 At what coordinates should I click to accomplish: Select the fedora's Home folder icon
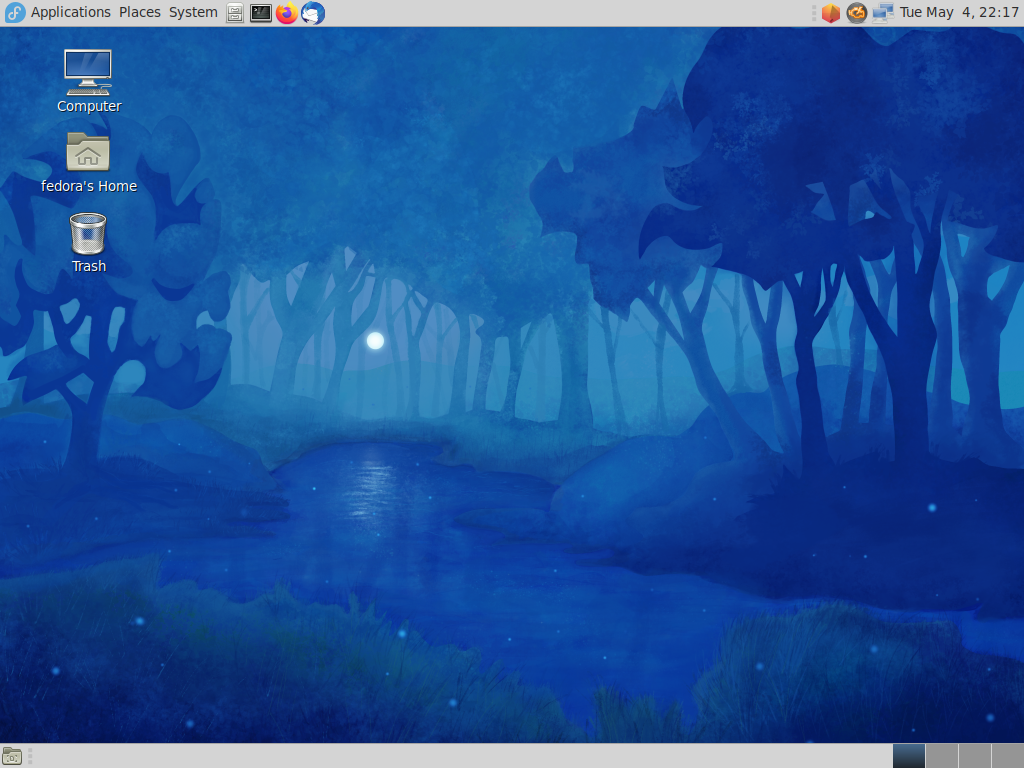coord(88,163)
